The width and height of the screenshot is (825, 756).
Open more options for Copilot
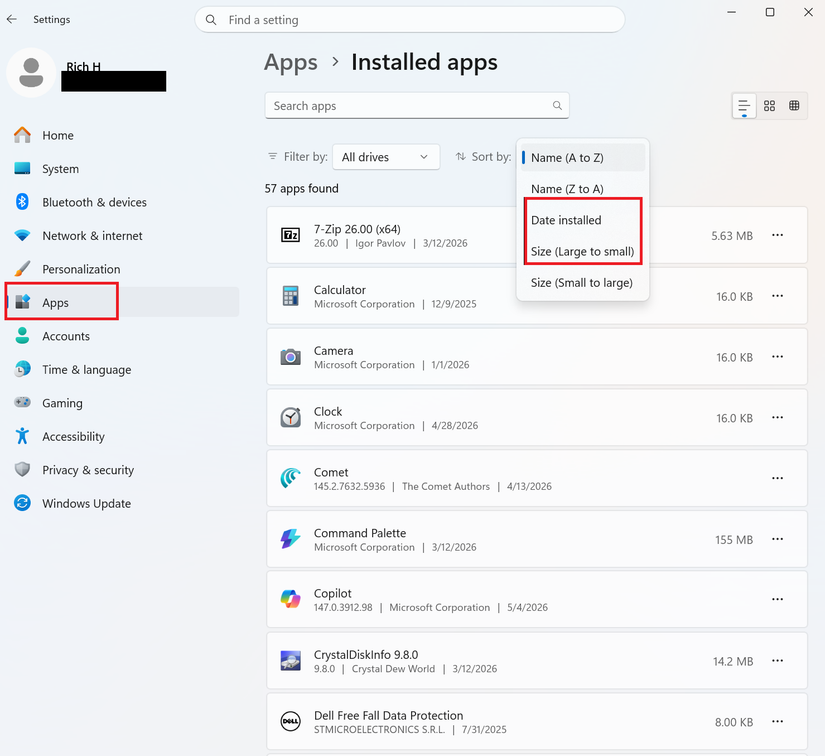(778, 599)
